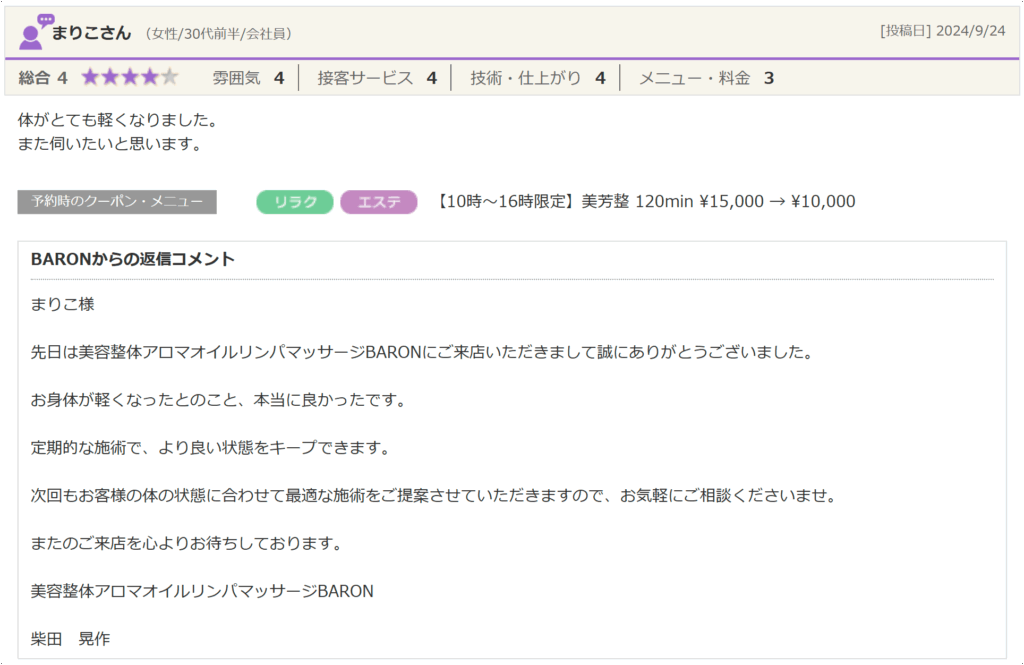Select the 美芳整 120min coupon text
The height and width of the screenshot is (665, 1024).
[645, 201]
